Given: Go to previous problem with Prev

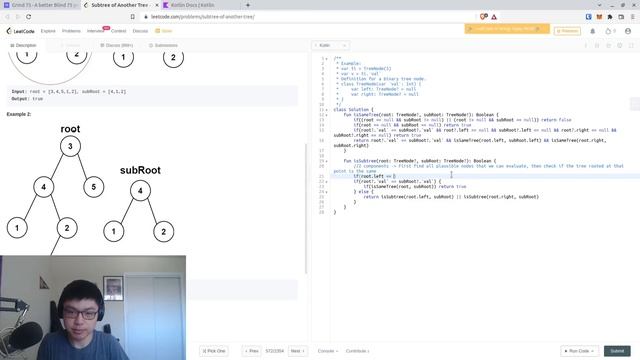Looking at the screenshot, I should click(251, 351).
